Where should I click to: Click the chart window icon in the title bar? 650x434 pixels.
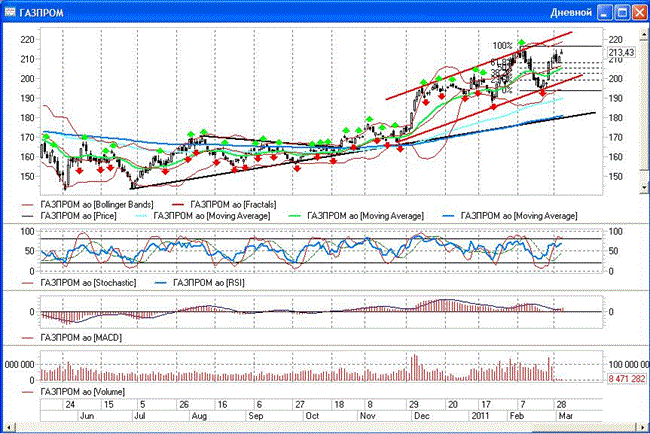[10, 12]
